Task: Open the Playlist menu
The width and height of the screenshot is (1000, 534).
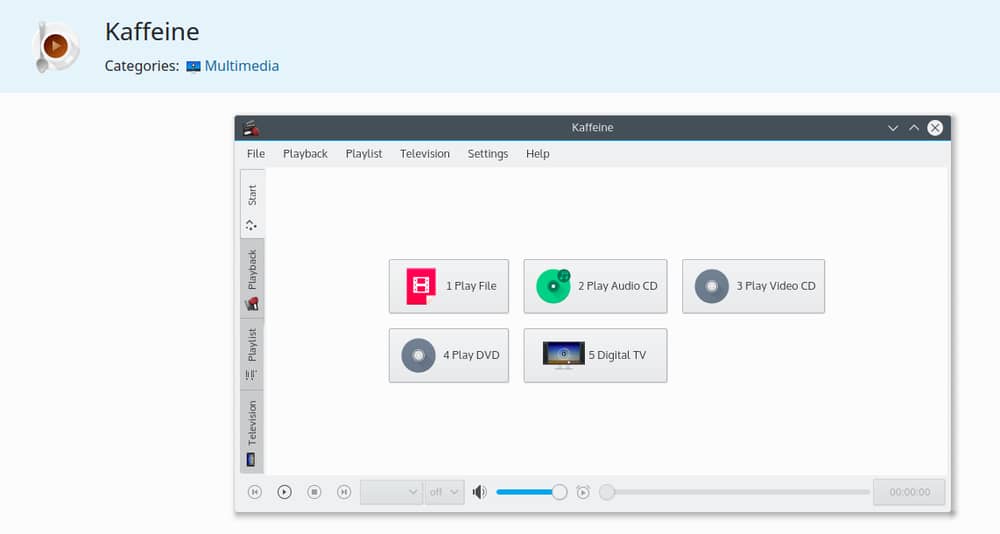Action: click(364, 154)
